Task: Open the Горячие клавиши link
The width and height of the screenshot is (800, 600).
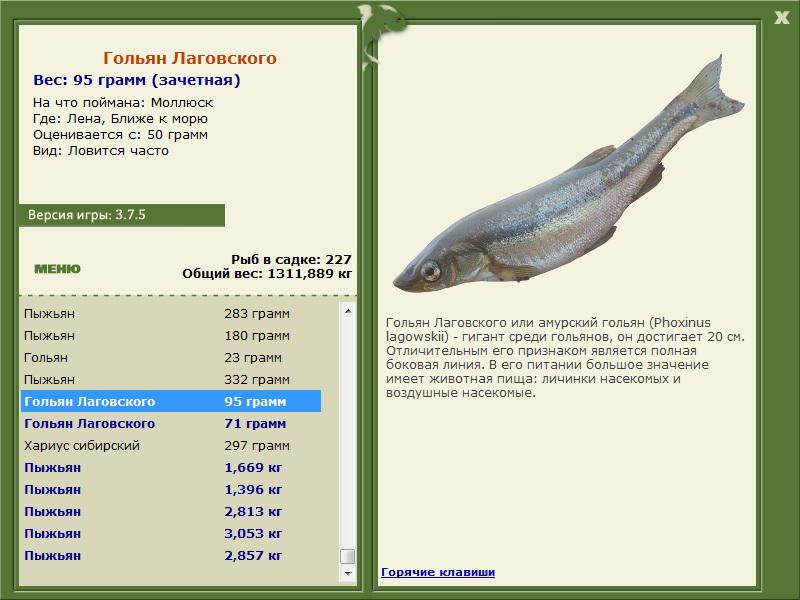Action: [x=438, y=572]
